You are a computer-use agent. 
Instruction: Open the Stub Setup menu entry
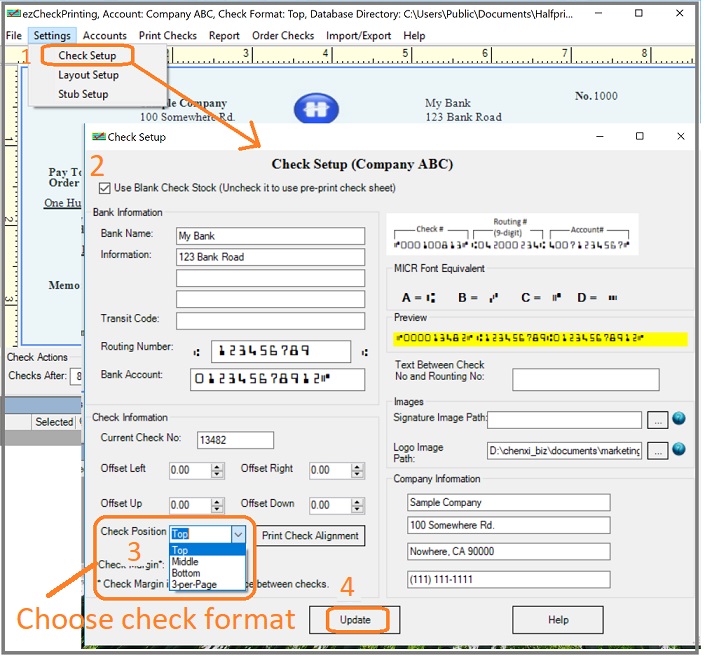83,94
